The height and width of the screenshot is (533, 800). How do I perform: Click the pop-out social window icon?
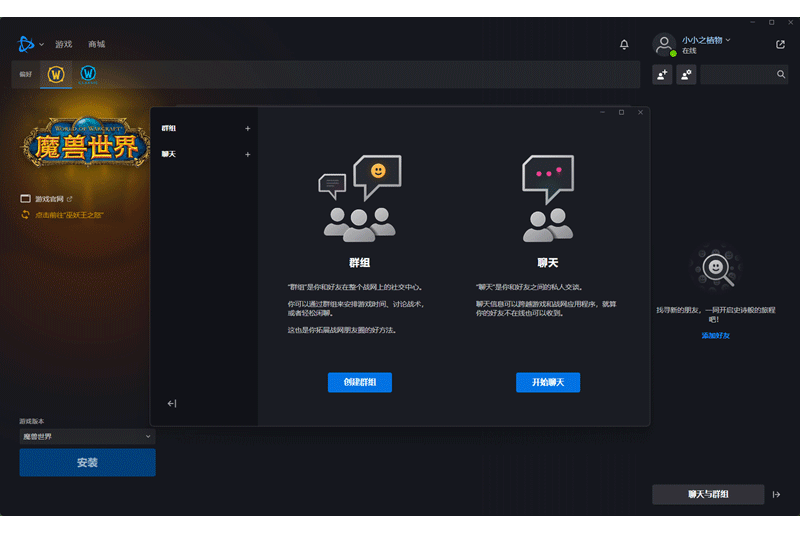click(780, 44)
